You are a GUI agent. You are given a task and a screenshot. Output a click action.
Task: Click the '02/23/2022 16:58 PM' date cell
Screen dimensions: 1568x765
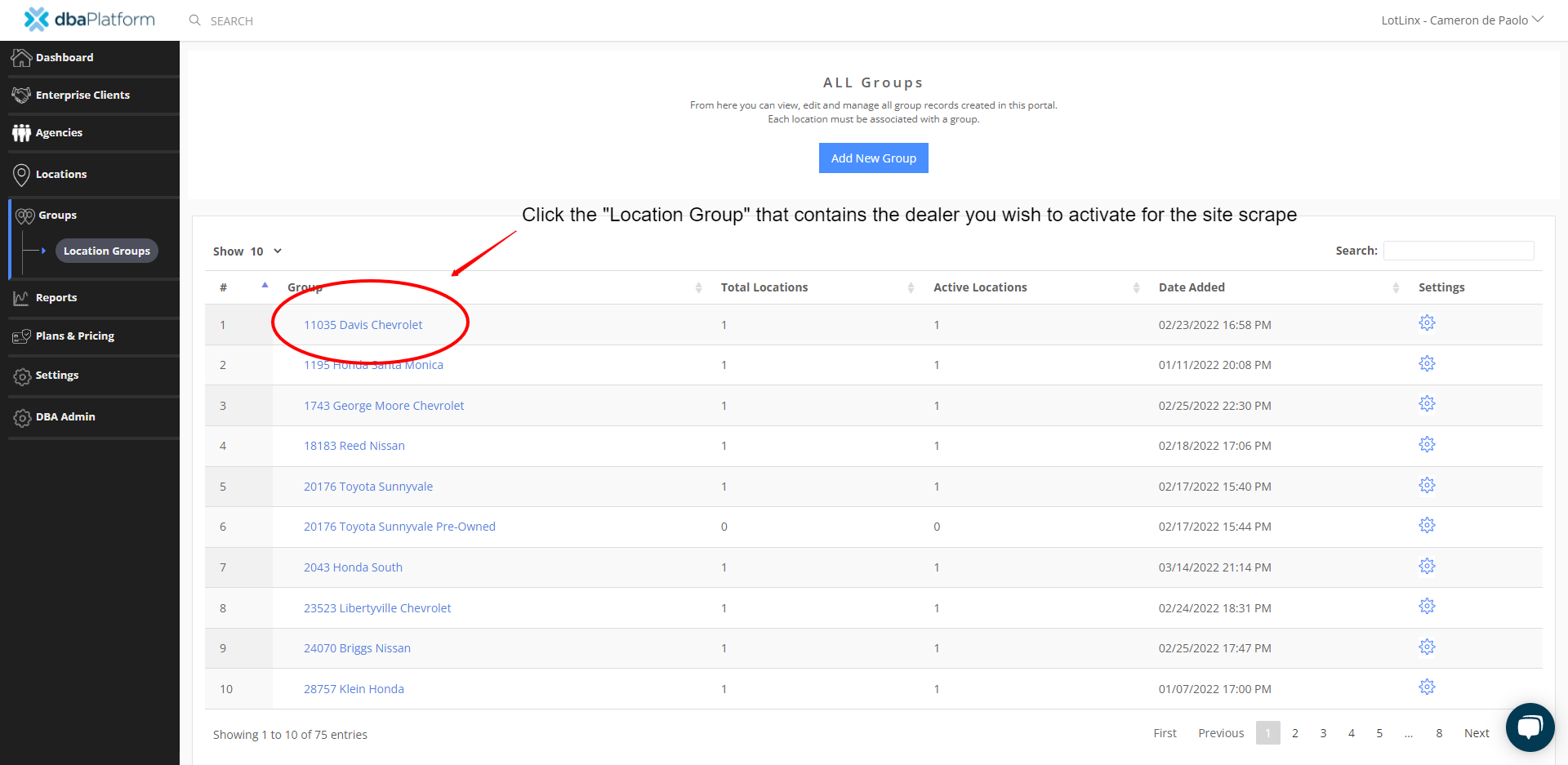coord(1214,325)
